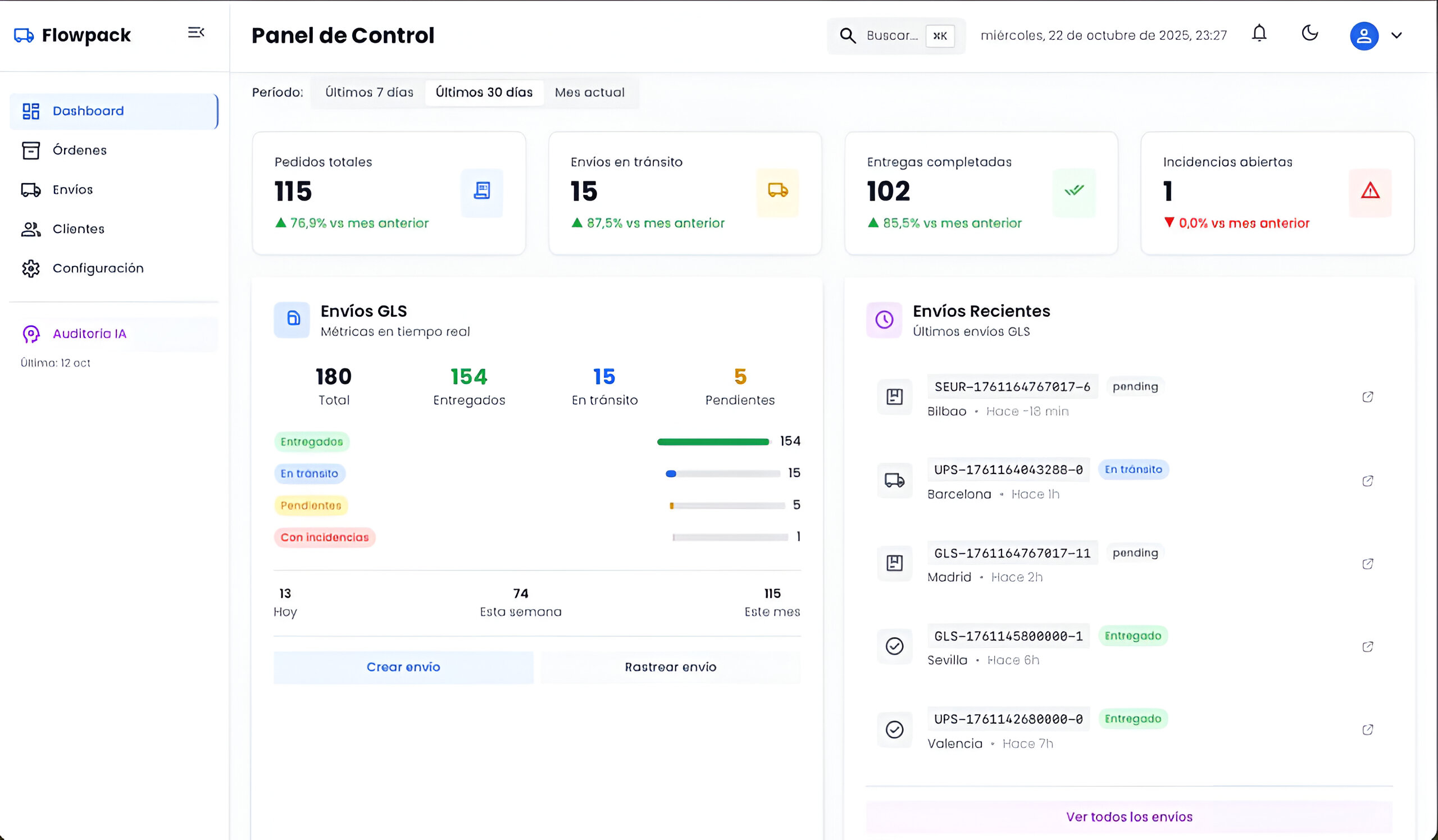Click the Envíos en tránsito truck icon

[777, 191]
